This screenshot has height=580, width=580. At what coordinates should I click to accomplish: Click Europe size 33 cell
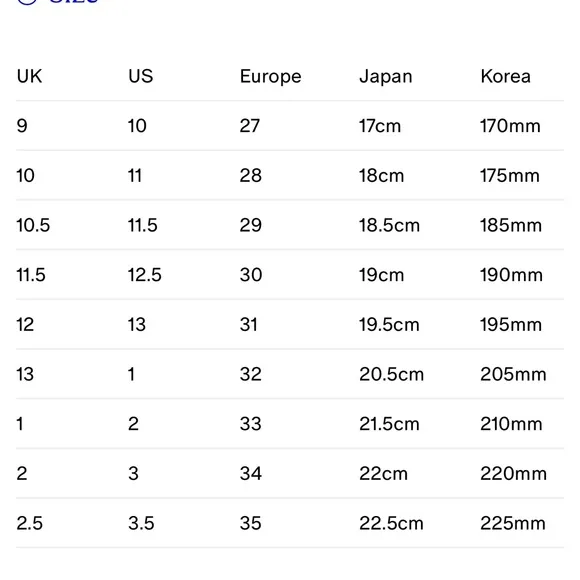tap(250, 424)
